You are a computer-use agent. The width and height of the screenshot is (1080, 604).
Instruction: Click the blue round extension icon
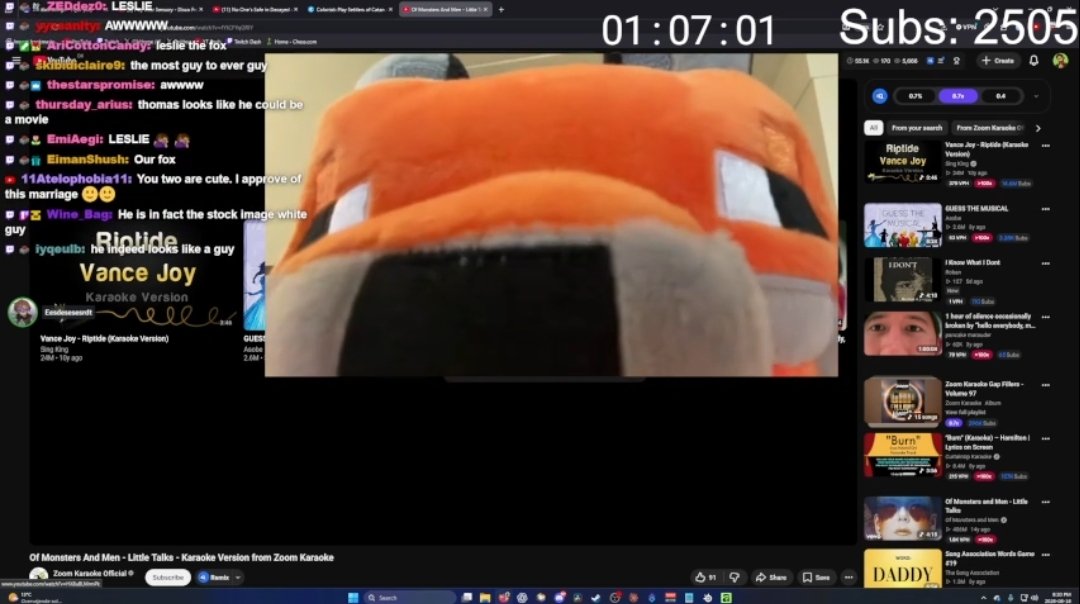[880, 96]
